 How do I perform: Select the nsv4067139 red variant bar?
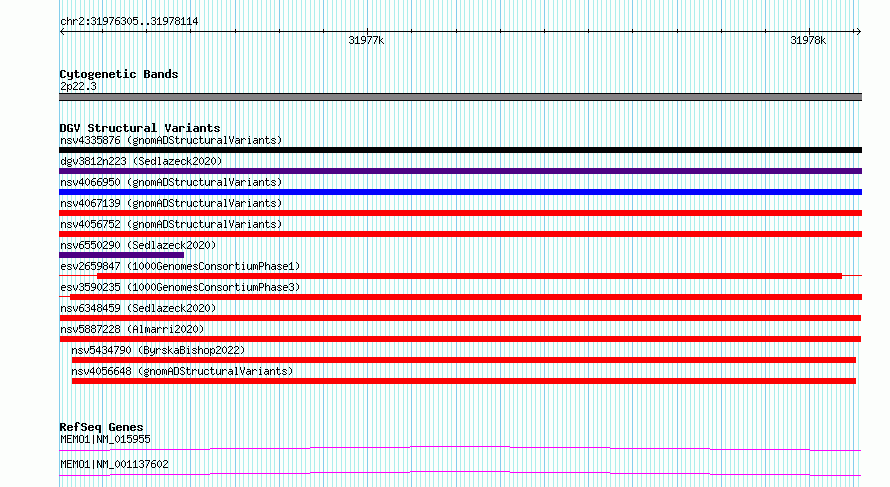pyautogui.click(x=460, y=213)
